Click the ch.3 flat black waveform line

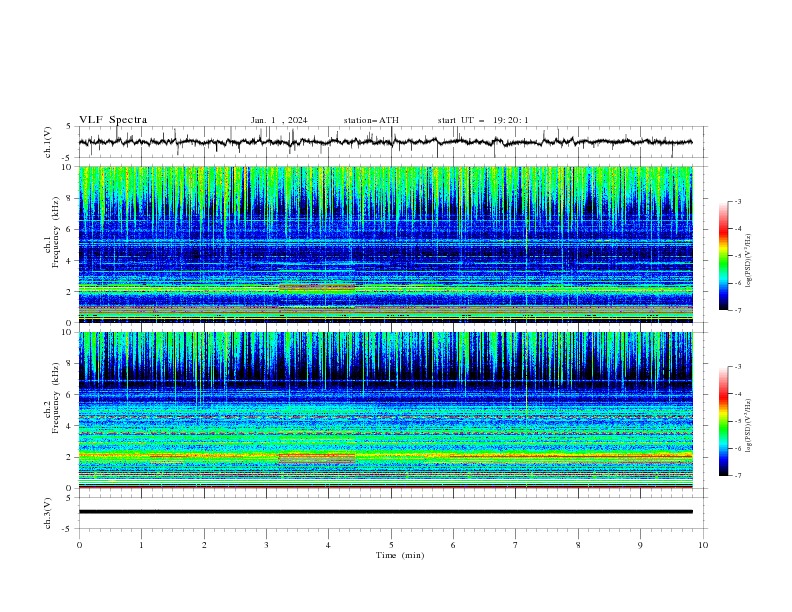pyautogui.click(x=385, y=512)
